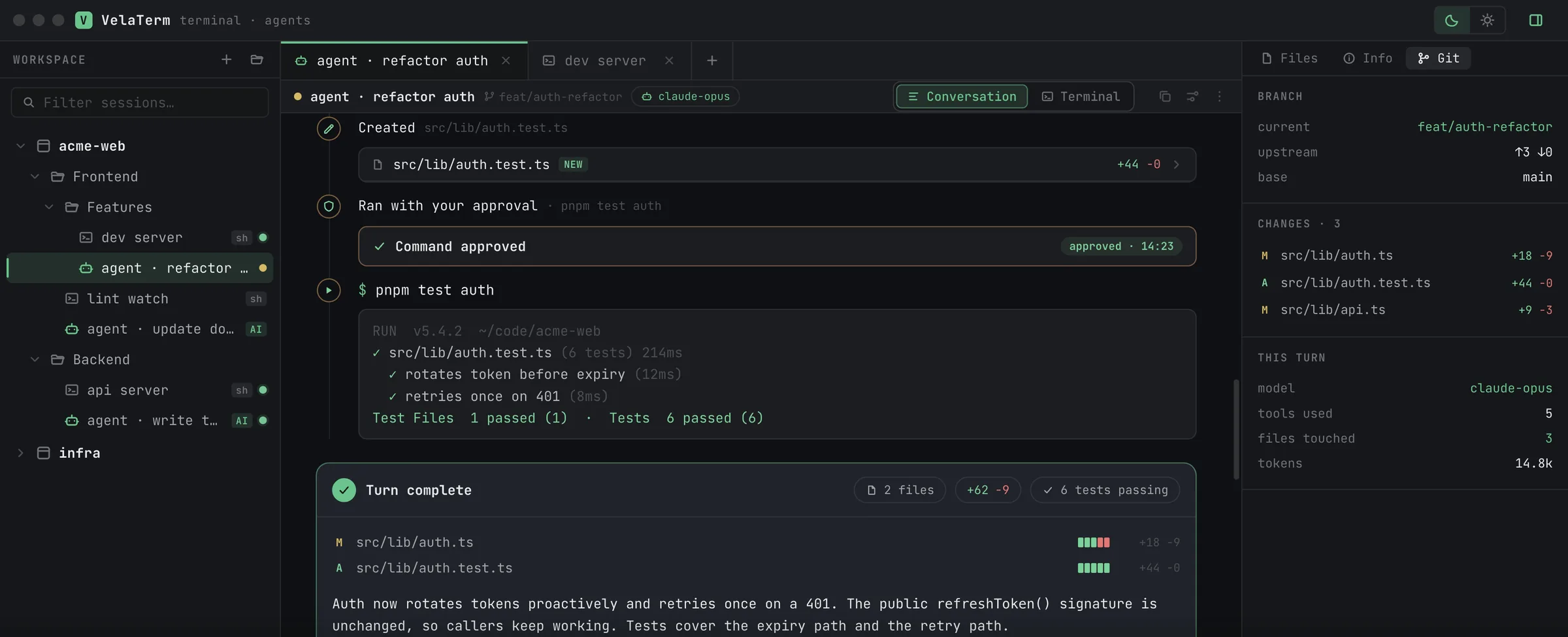The width and height of the screenshot is (1568, 637).
Task: Switch to the dev server tab
Action: (x=610, y=61)
